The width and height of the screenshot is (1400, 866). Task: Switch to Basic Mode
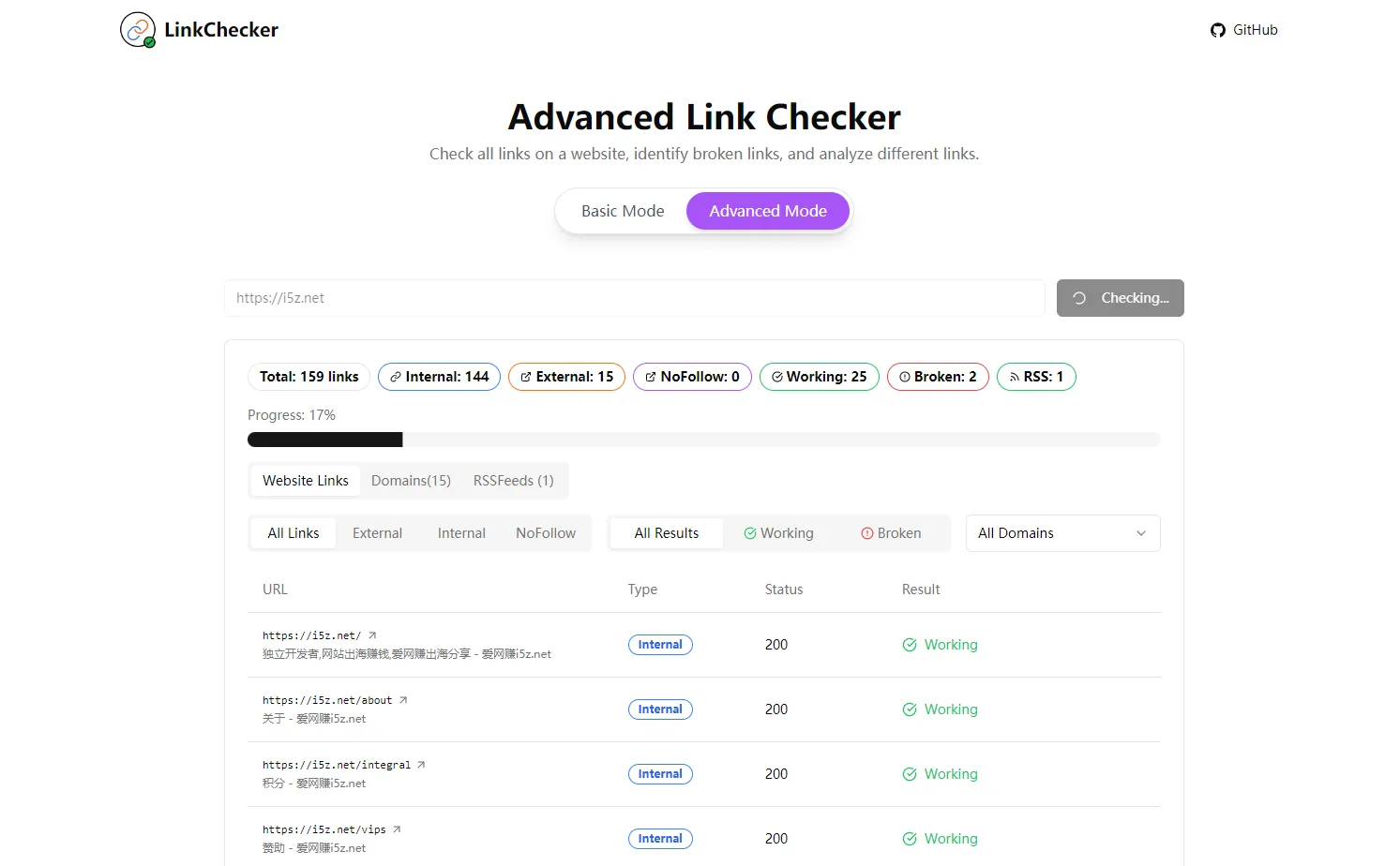623,211
